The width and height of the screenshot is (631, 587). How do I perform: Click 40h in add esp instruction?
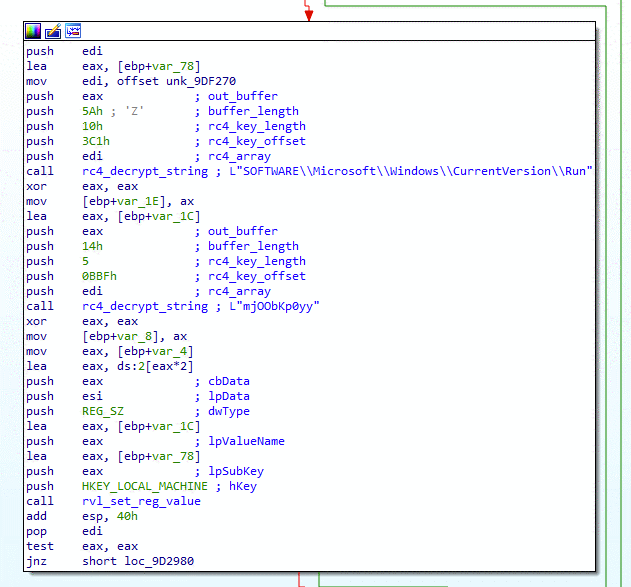(128, 516)
